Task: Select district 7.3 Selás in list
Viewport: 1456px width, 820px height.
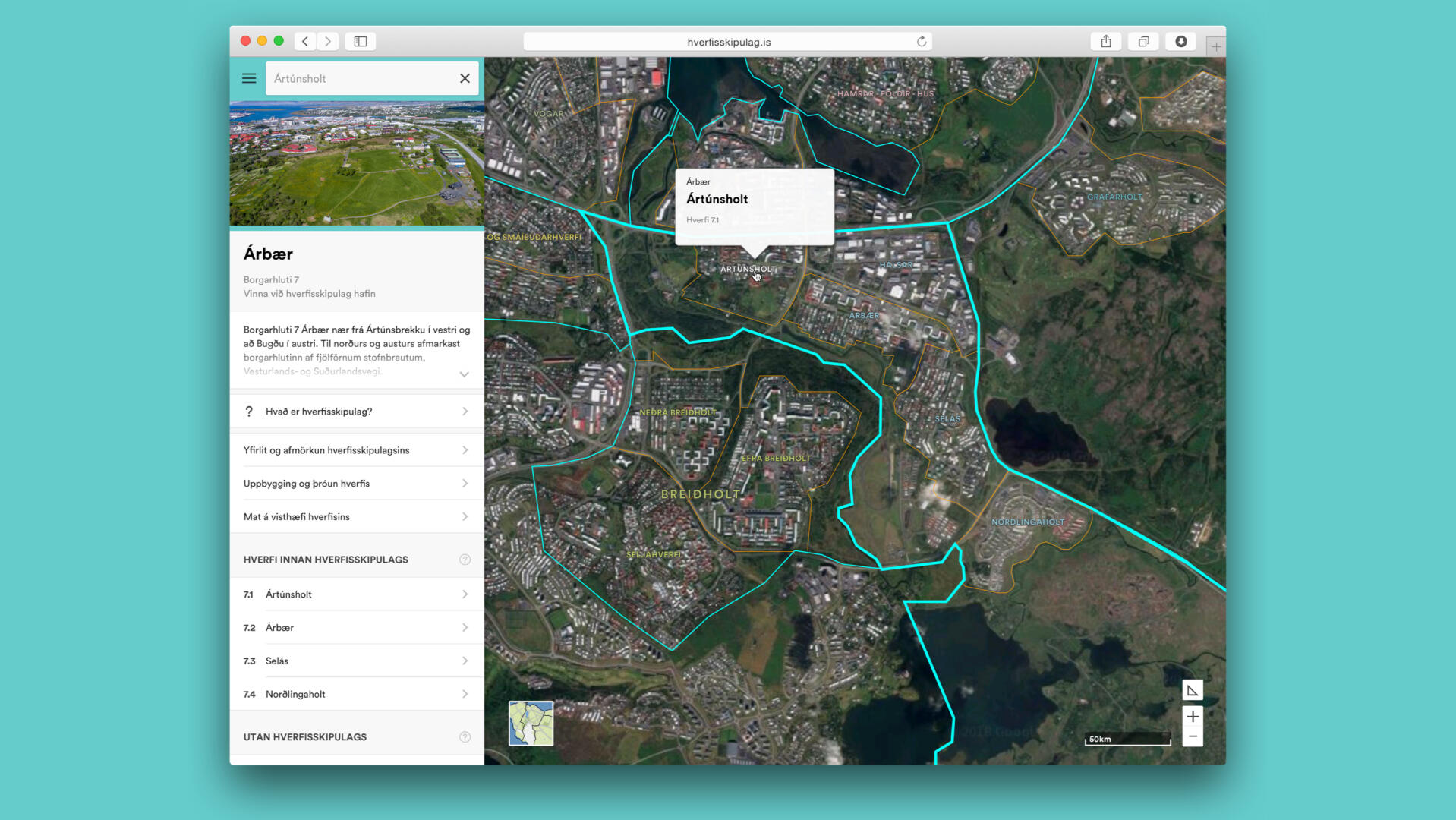Action: pos(356,661)
